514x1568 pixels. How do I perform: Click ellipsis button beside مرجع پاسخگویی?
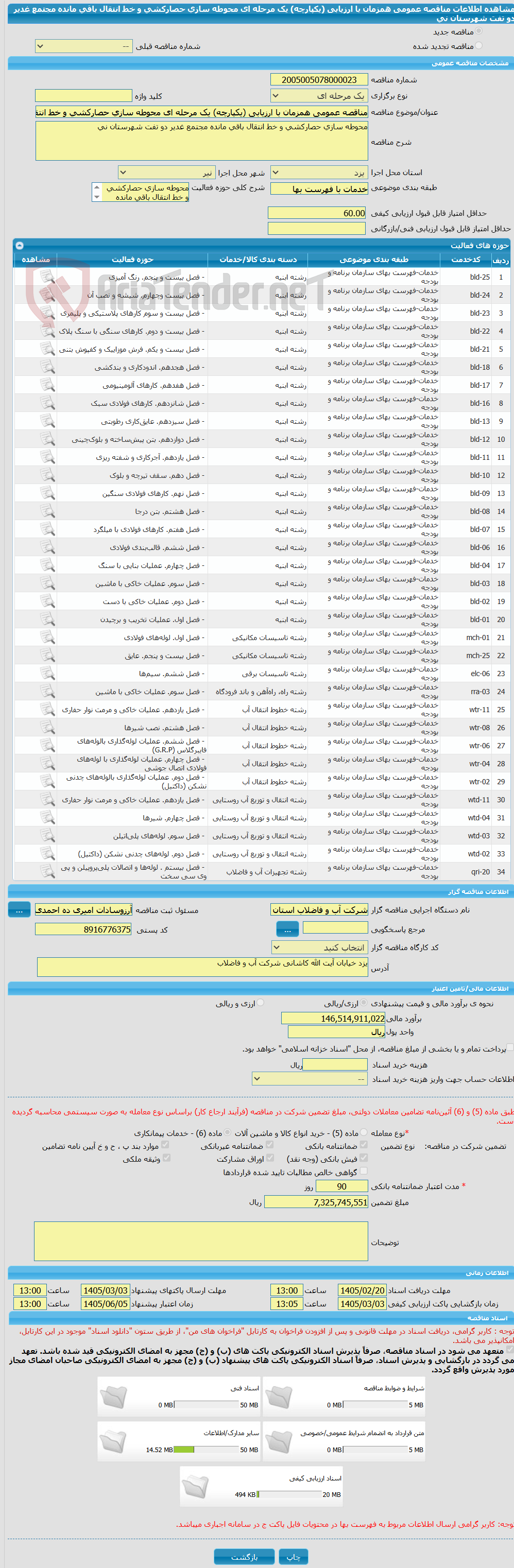287,929
